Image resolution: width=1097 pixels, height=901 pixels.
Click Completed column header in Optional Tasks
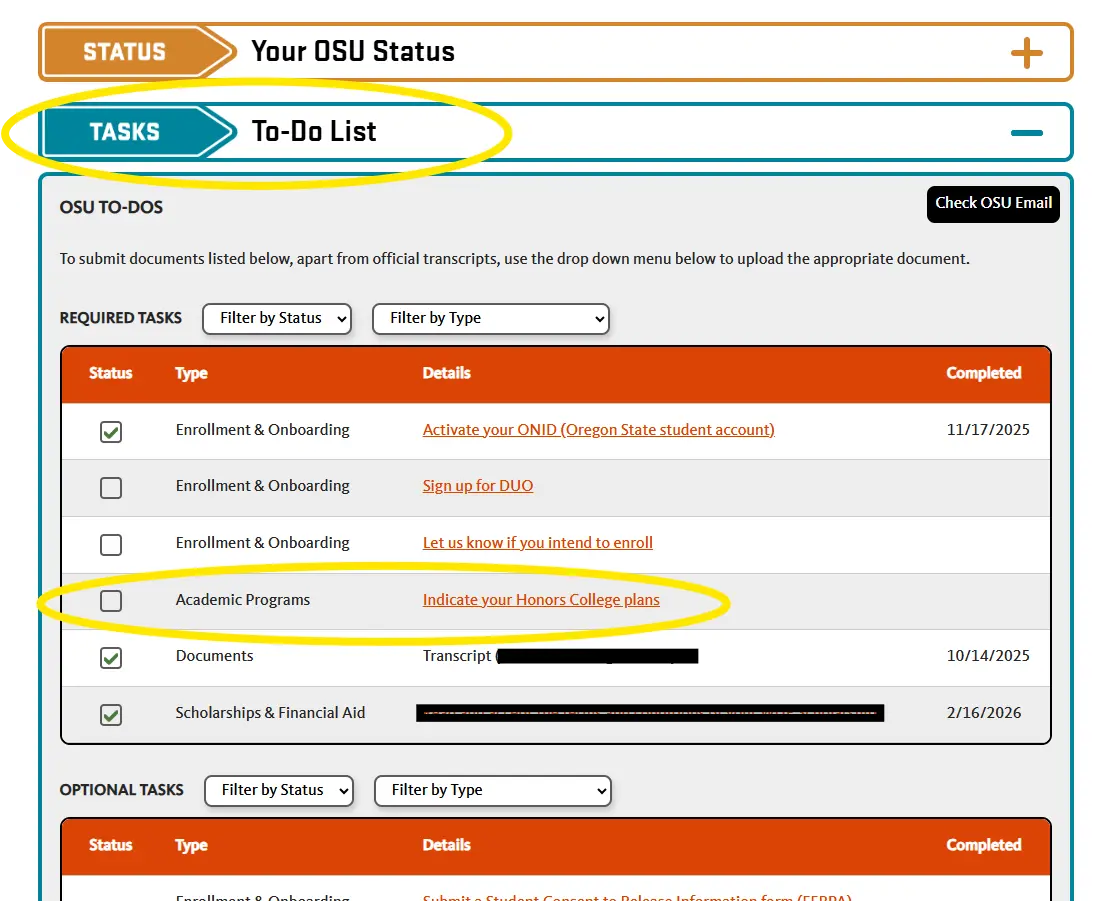click(984, 845)
